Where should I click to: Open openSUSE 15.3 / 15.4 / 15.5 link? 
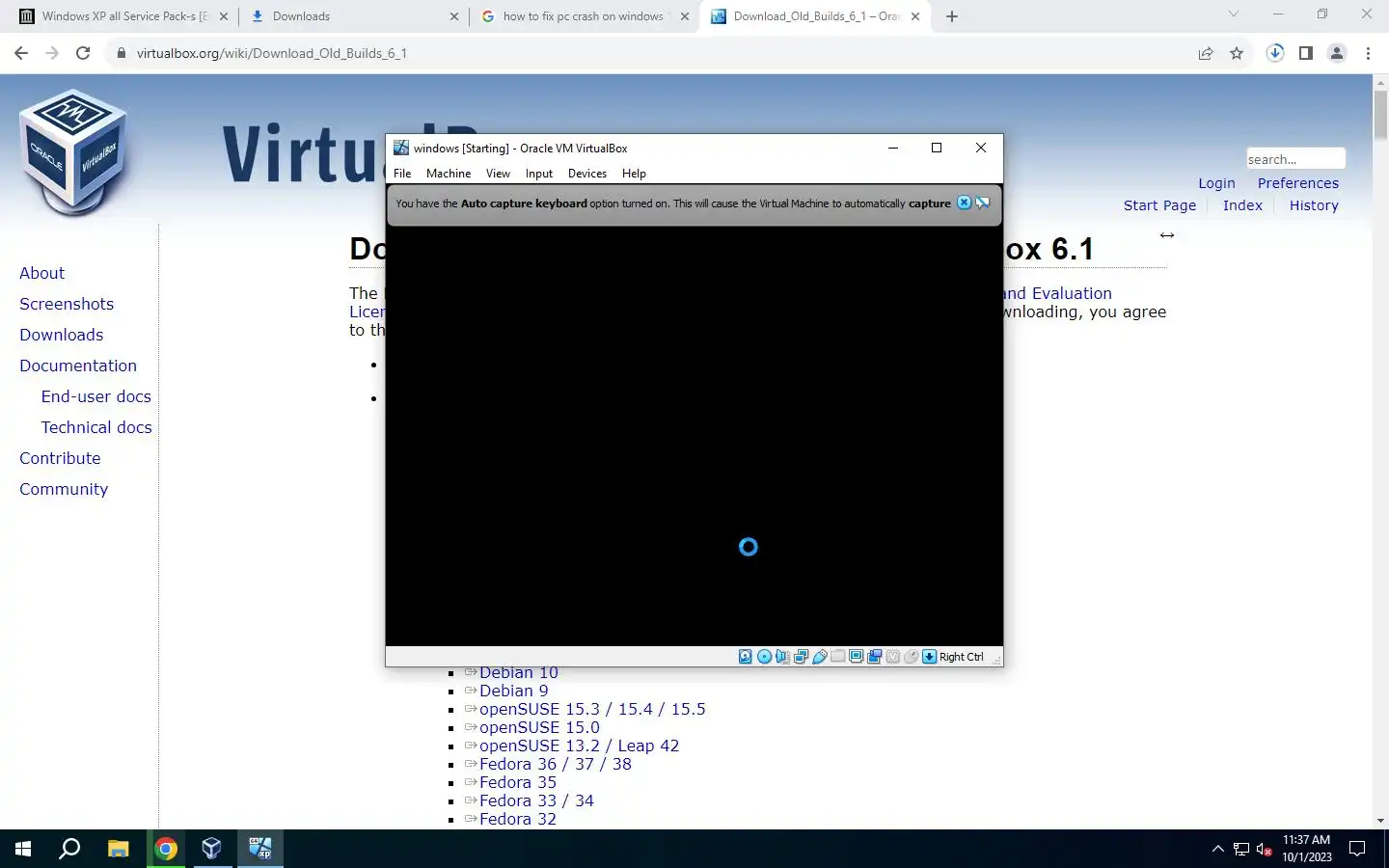pos(592,709)
